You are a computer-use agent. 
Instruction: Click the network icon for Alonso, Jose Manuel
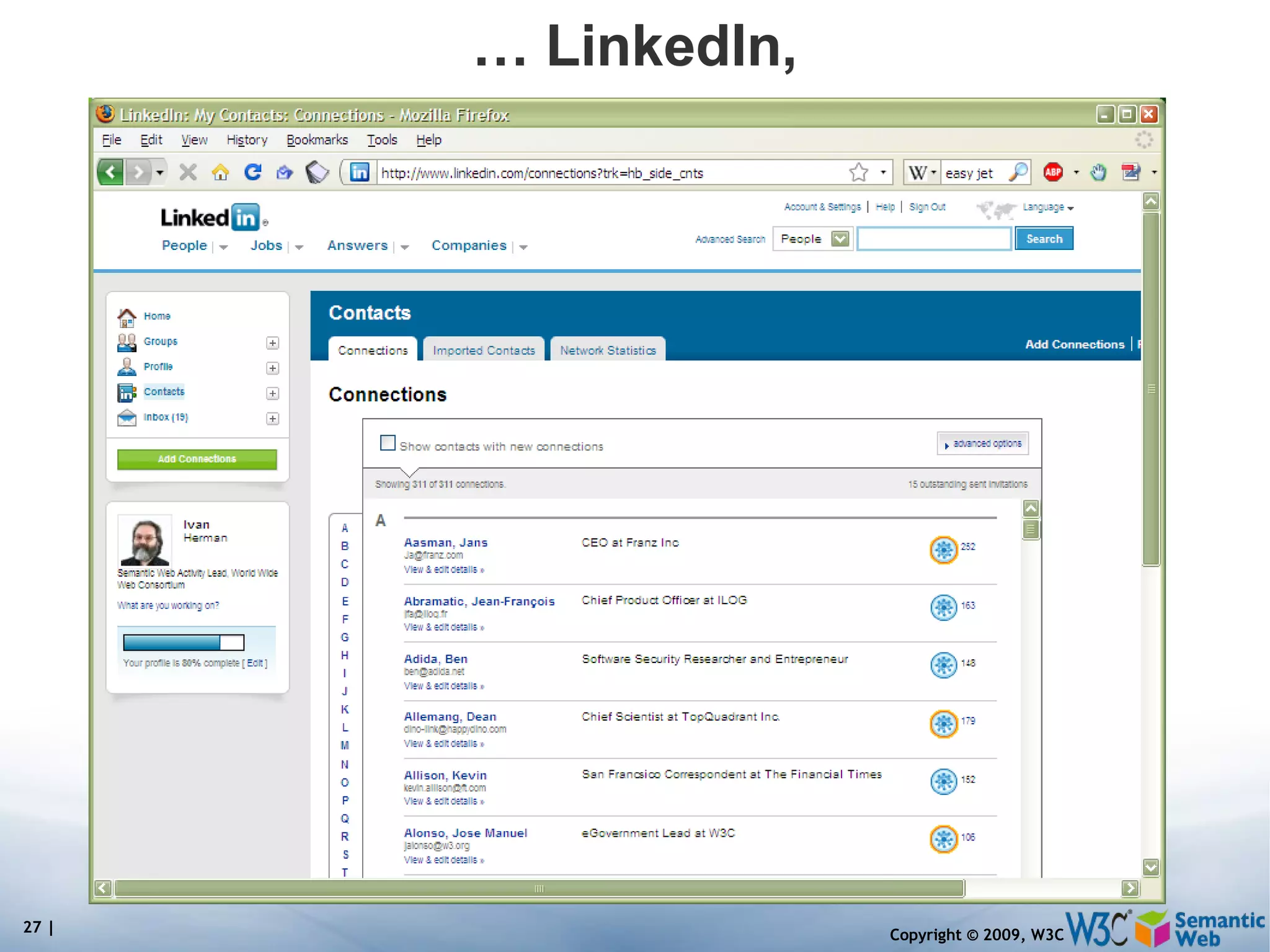944,839
